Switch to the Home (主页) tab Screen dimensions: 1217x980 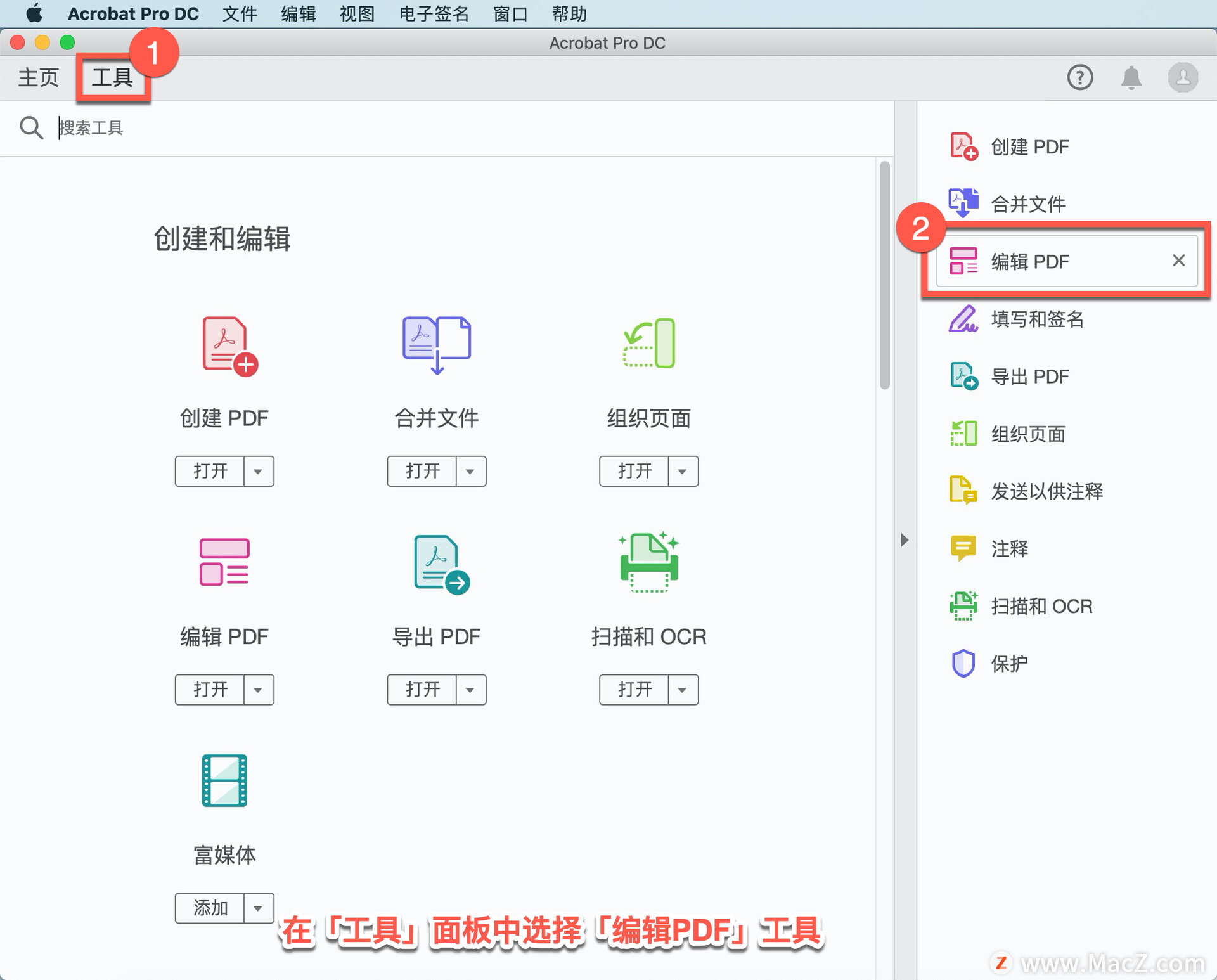pos(38,77)
